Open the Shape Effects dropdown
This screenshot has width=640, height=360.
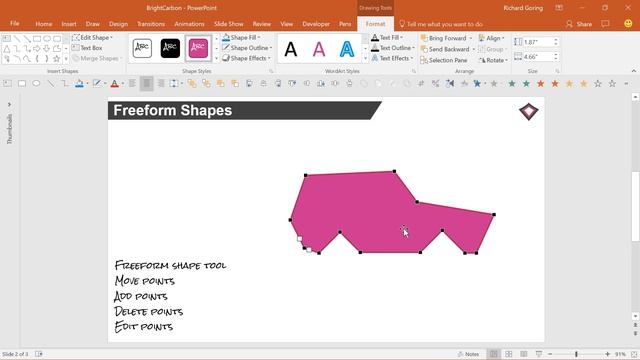pyautogui.click(x=247, y=58)
